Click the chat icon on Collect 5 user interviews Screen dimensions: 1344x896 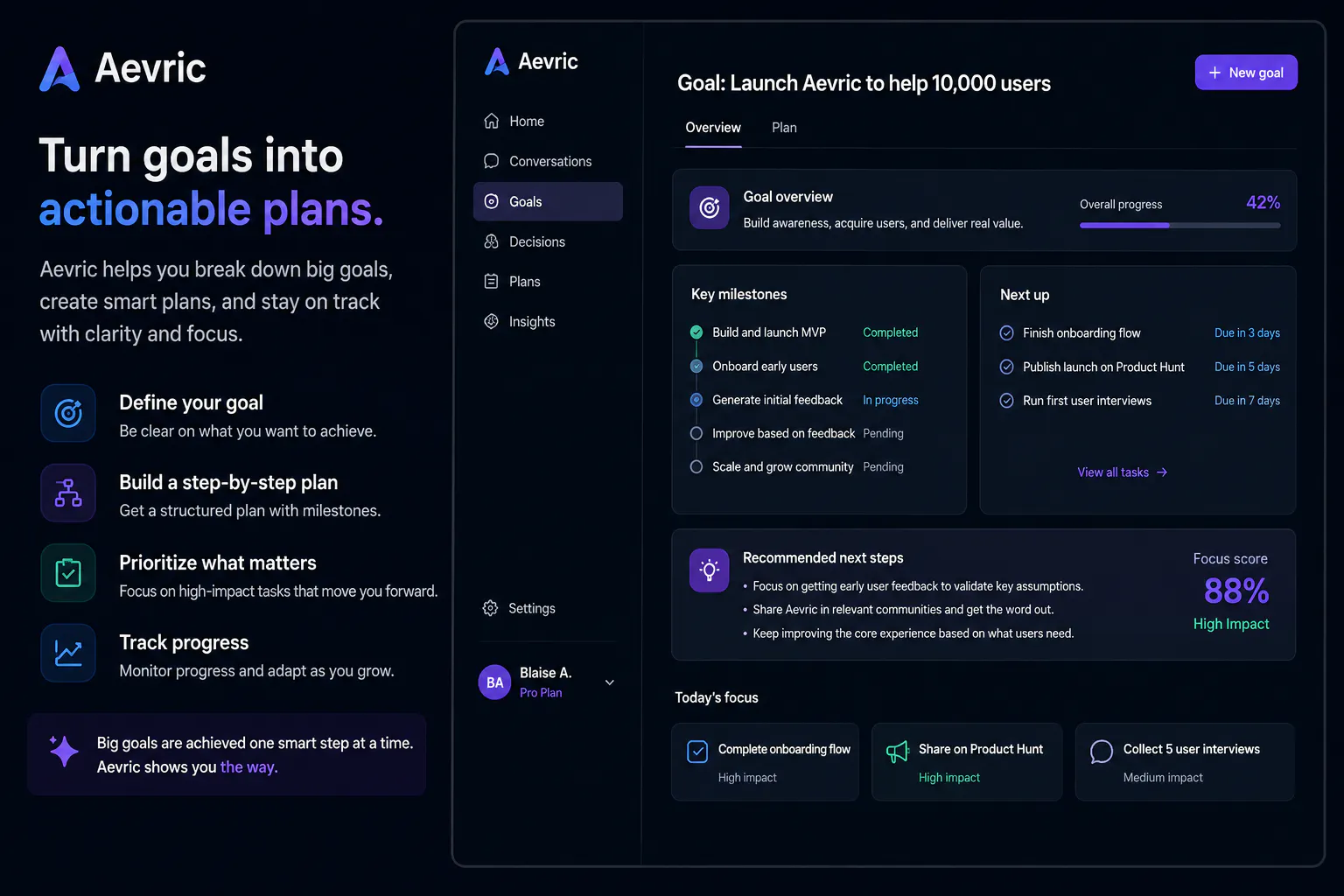pos(1102,752)
